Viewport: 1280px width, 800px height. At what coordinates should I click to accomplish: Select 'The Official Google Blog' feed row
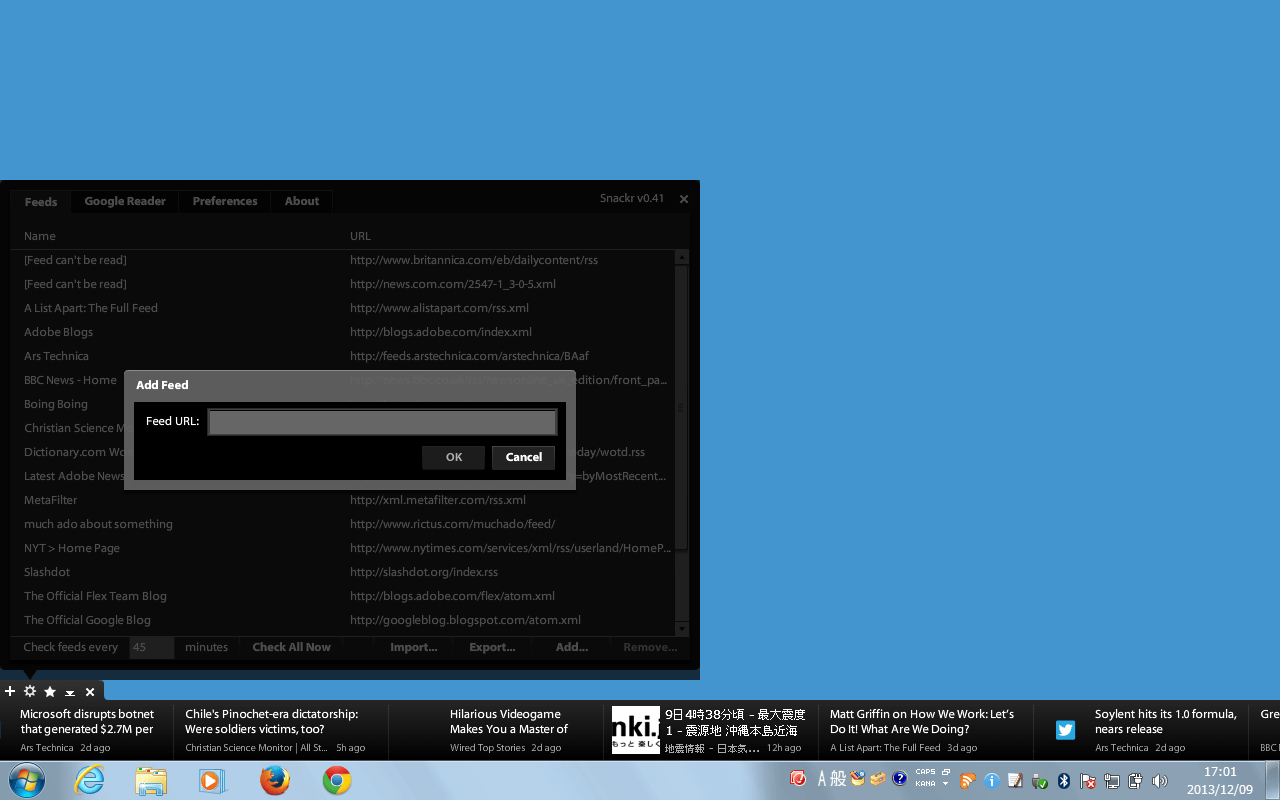point(343,620)
